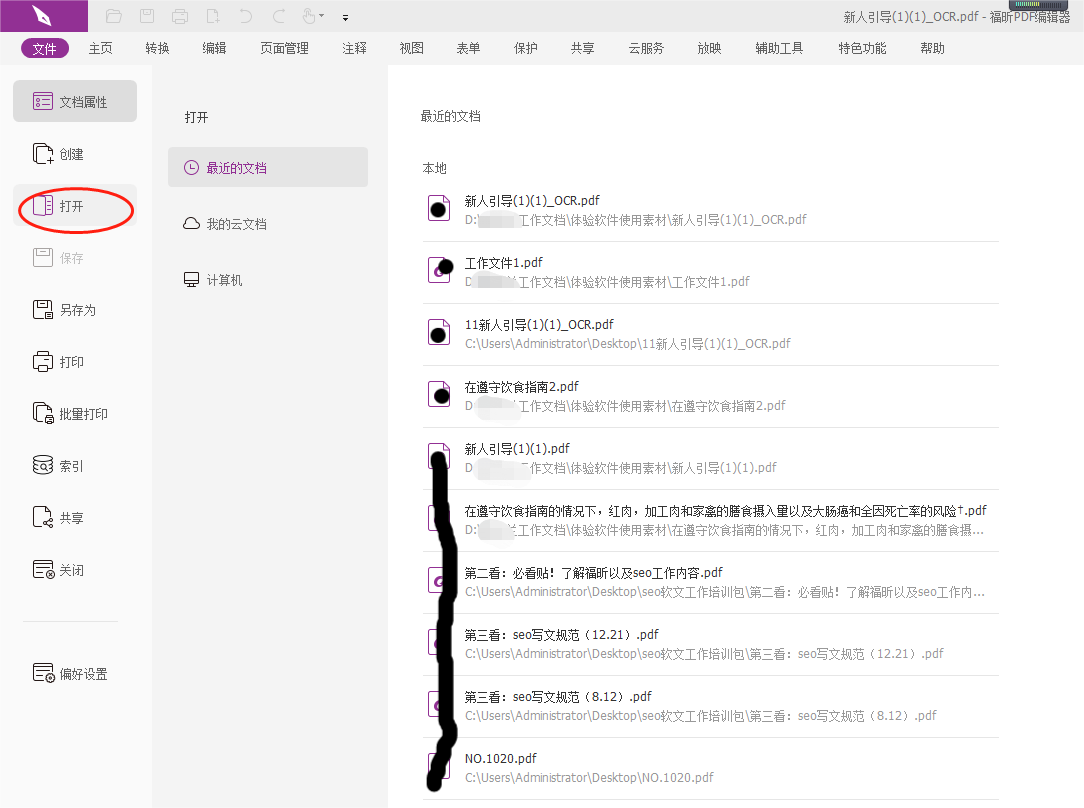Select the 创建 (Create) sidebar icon
1084x808 pixels.
(x=74, y=154)
